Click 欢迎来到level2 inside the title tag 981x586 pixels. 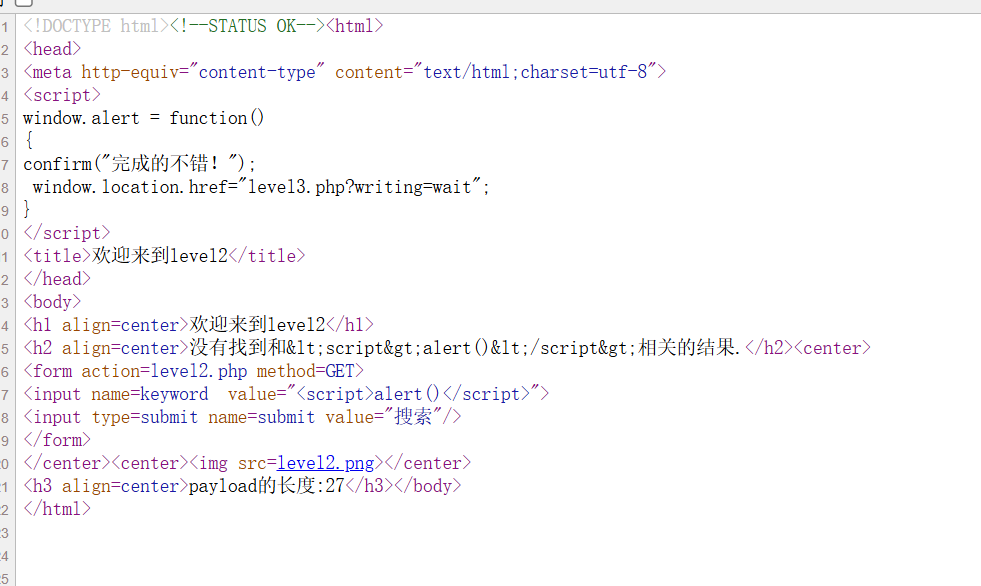click(160, 256)
